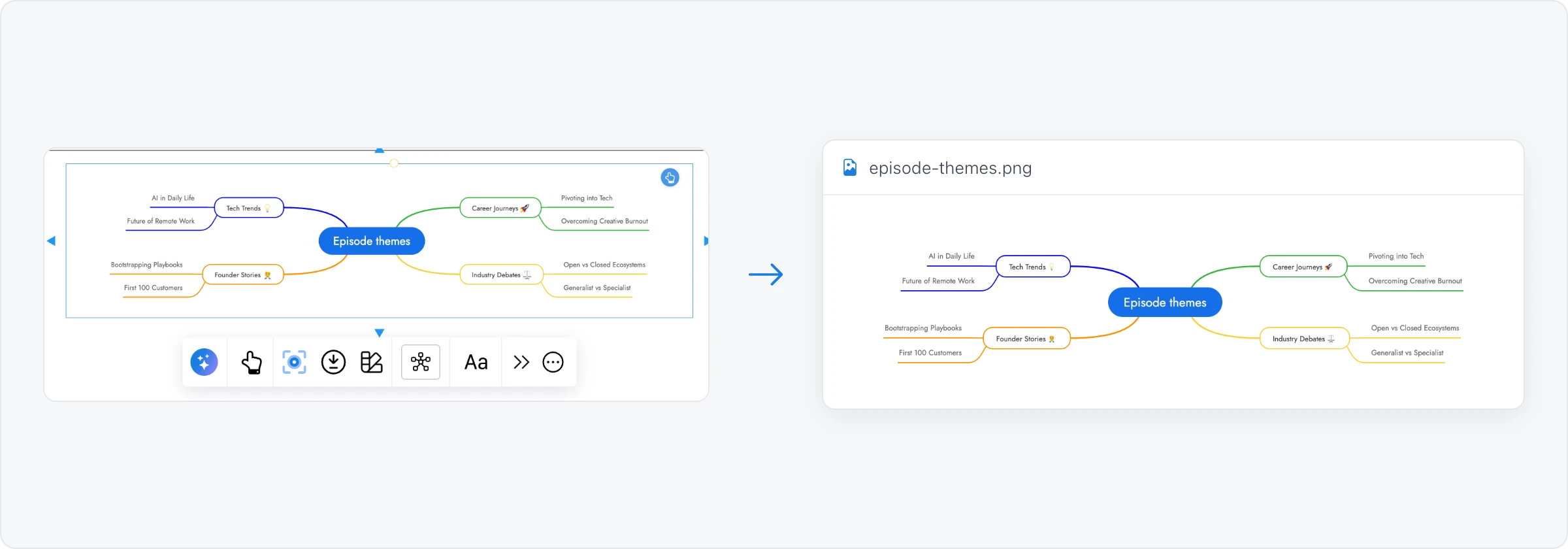Click 'Bootstrapping Playbooks' in PNG preview
This screenshot has width=1568, height=549.
pyautogui.click(x=923, y=328)
